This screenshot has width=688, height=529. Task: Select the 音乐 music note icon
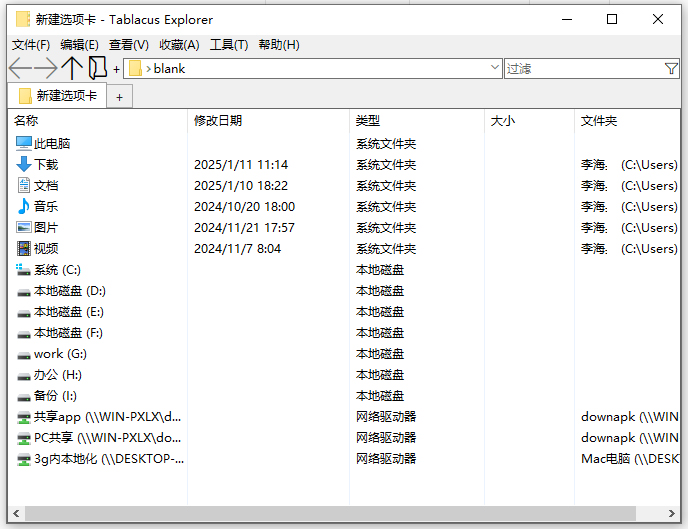[24, 206]
